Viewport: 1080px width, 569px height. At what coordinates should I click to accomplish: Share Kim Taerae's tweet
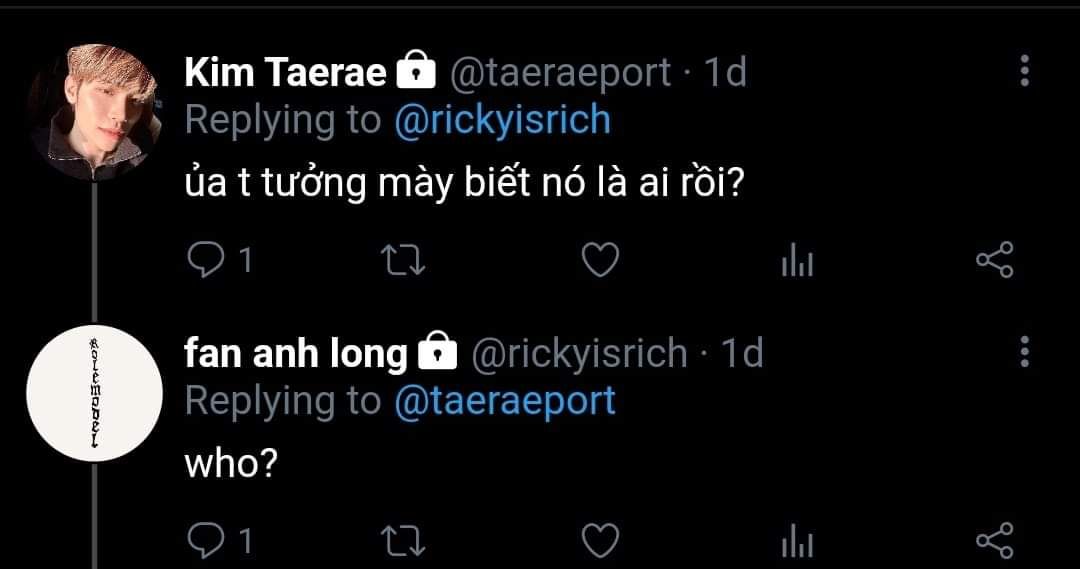click(995, 260)
